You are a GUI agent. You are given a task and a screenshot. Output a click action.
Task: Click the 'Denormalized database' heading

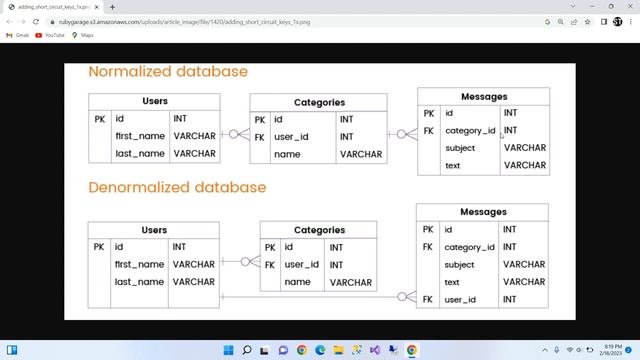click(x=177, y=187)
